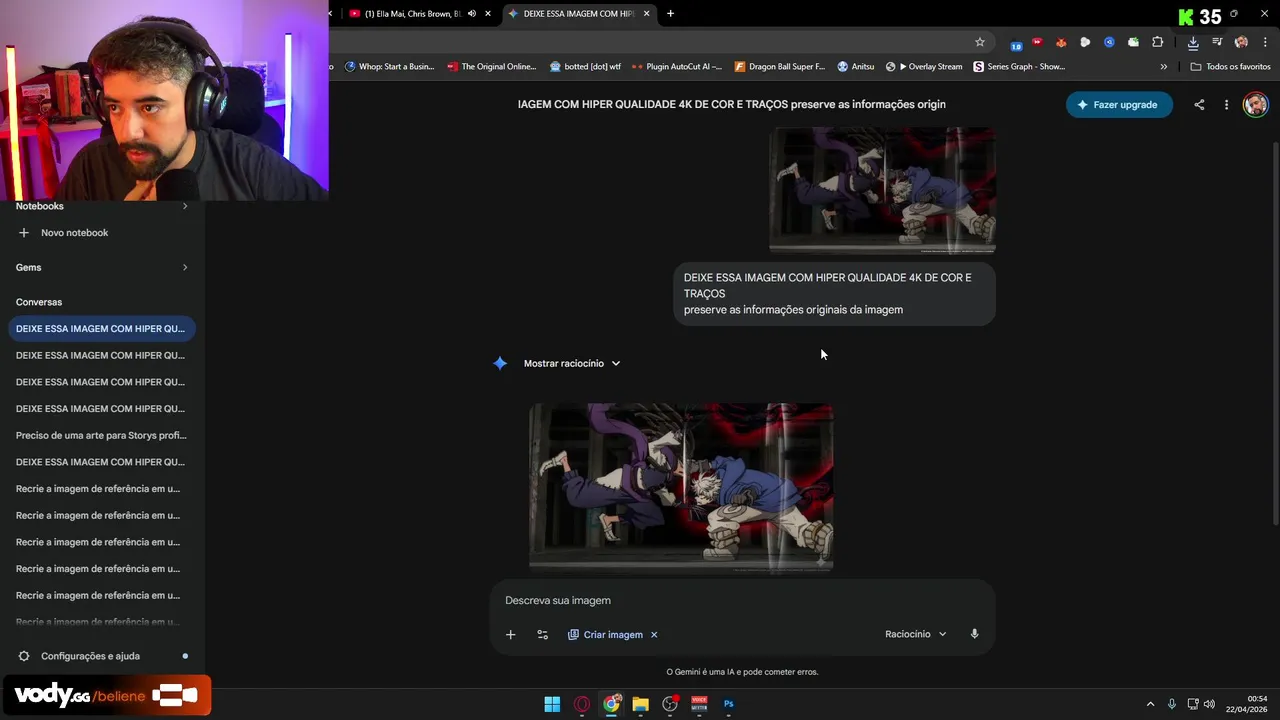
Task: Open Opera GX from the taskbar
Action: 582,704
